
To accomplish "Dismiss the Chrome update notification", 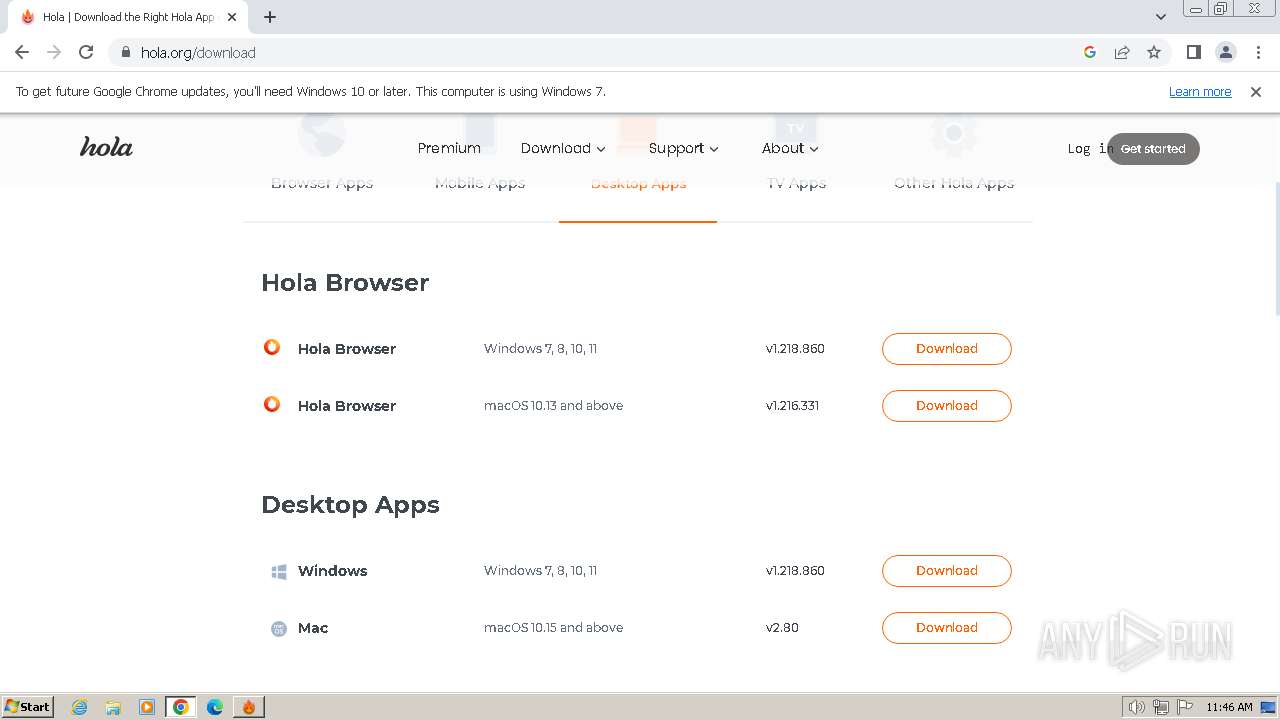I will (x=1256, y=91).
